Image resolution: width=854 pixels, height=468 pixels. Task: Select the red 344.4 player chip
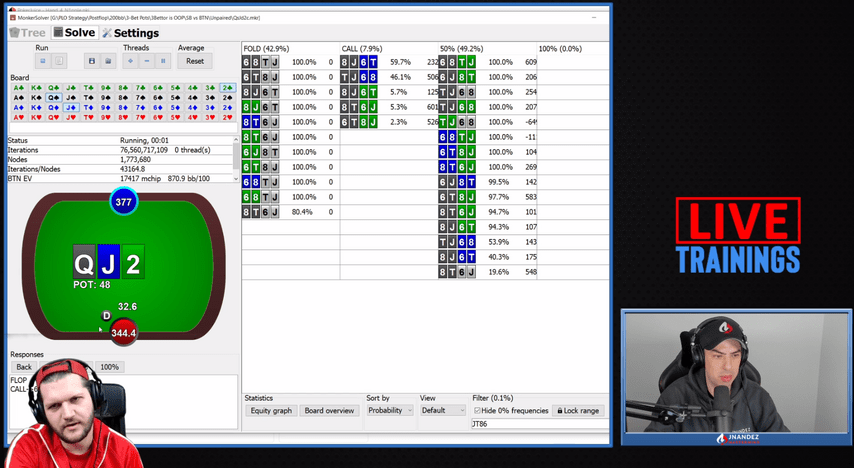point(124,333)
